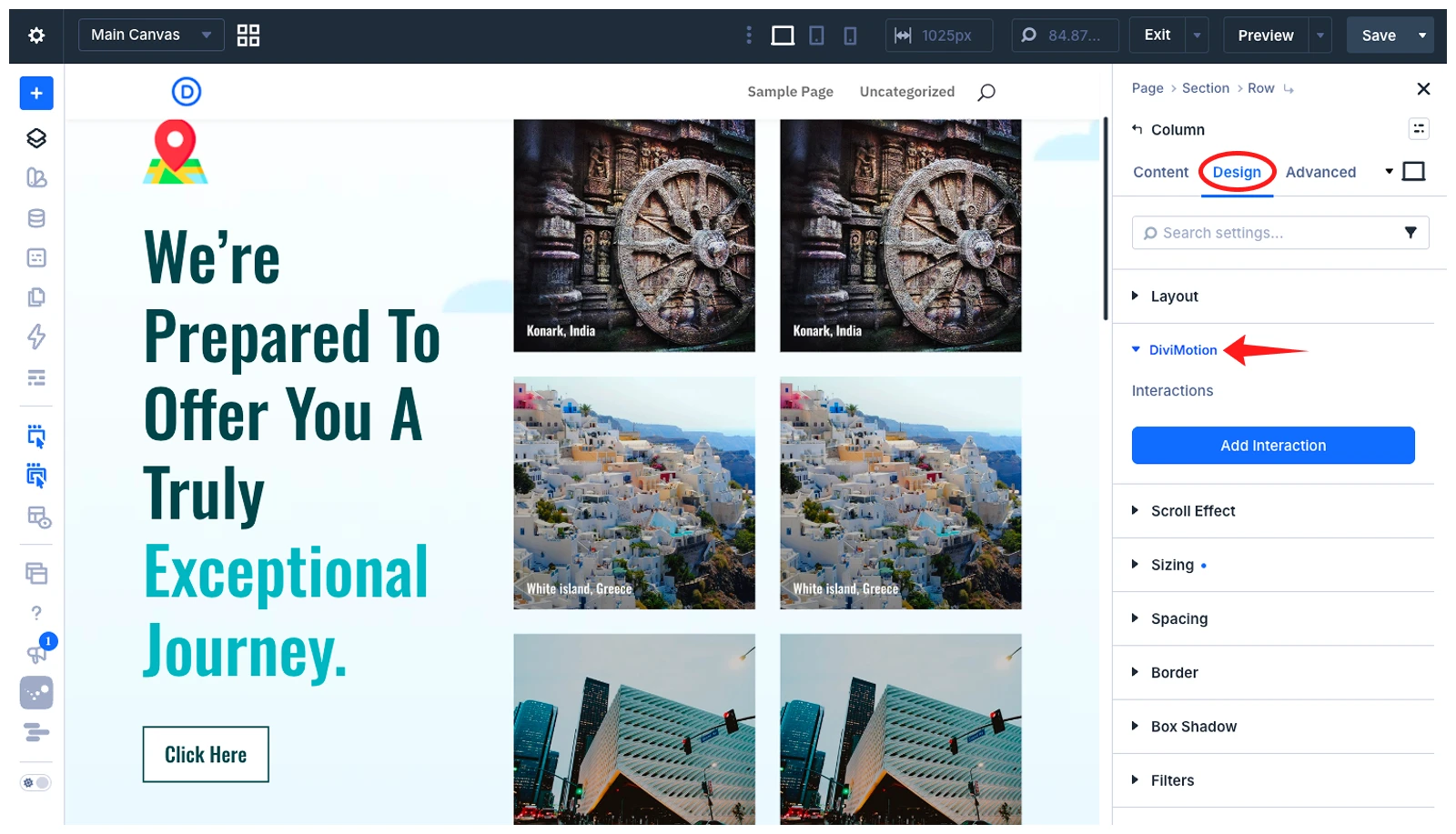Switch to the Advanced tab
Image resolution: width=1456 pixels, height=834 pixels.
pos(1320,172)
